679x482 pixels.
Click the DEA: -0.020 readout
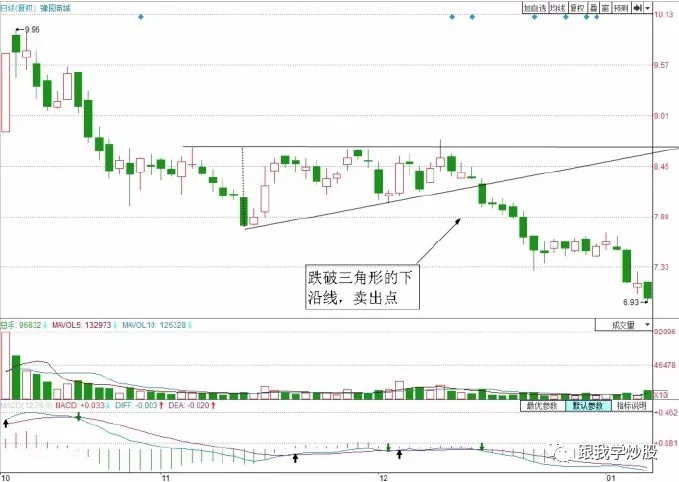[x=191, y=405]
